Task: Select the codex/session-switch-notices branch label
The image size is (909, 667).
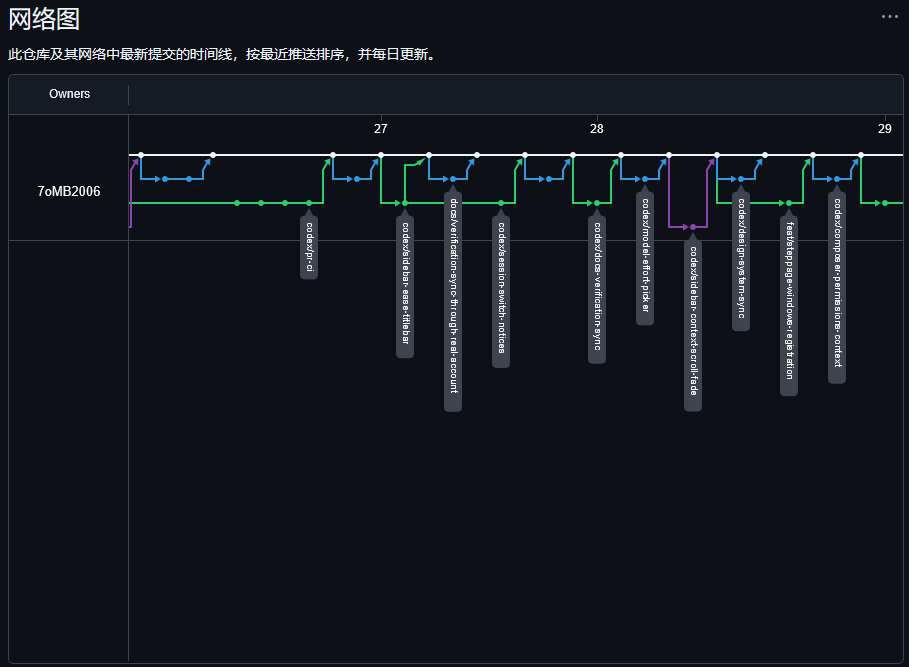Action: click(x=501, y=291)
